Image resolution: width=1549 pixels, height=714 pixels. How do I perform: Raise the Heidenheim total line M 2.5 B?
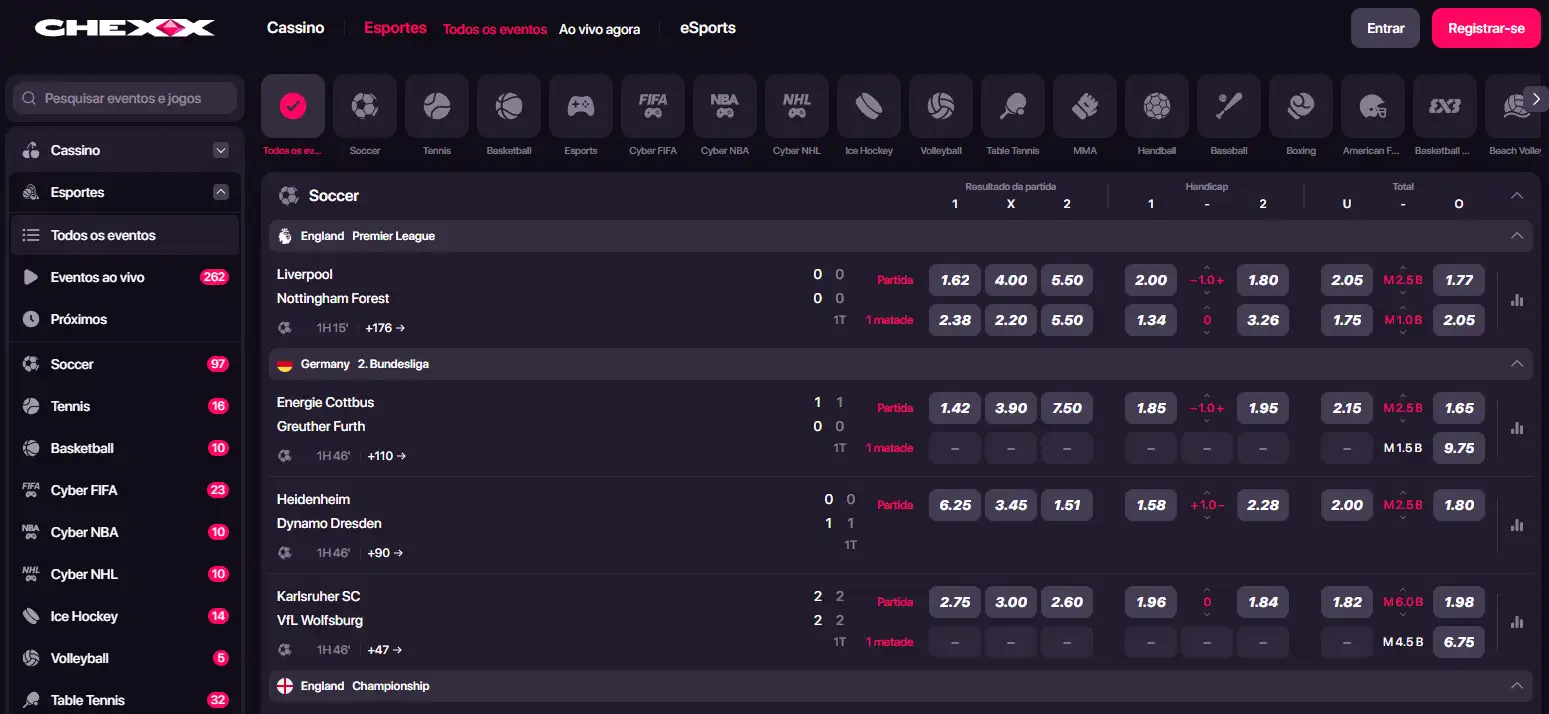[1403, 493]
